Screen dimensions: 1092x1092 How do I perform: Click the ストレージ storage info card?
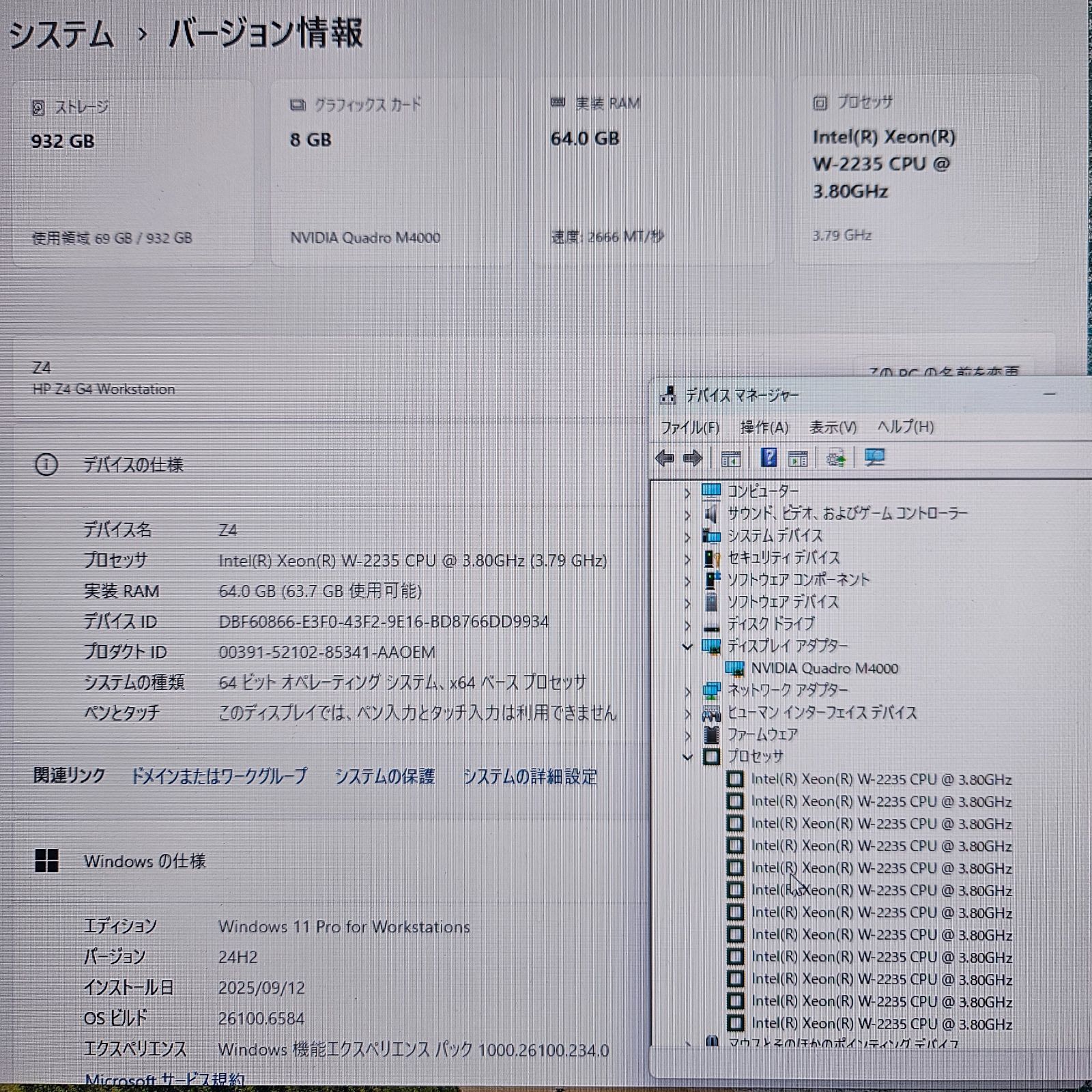click(x=134, y=171)
